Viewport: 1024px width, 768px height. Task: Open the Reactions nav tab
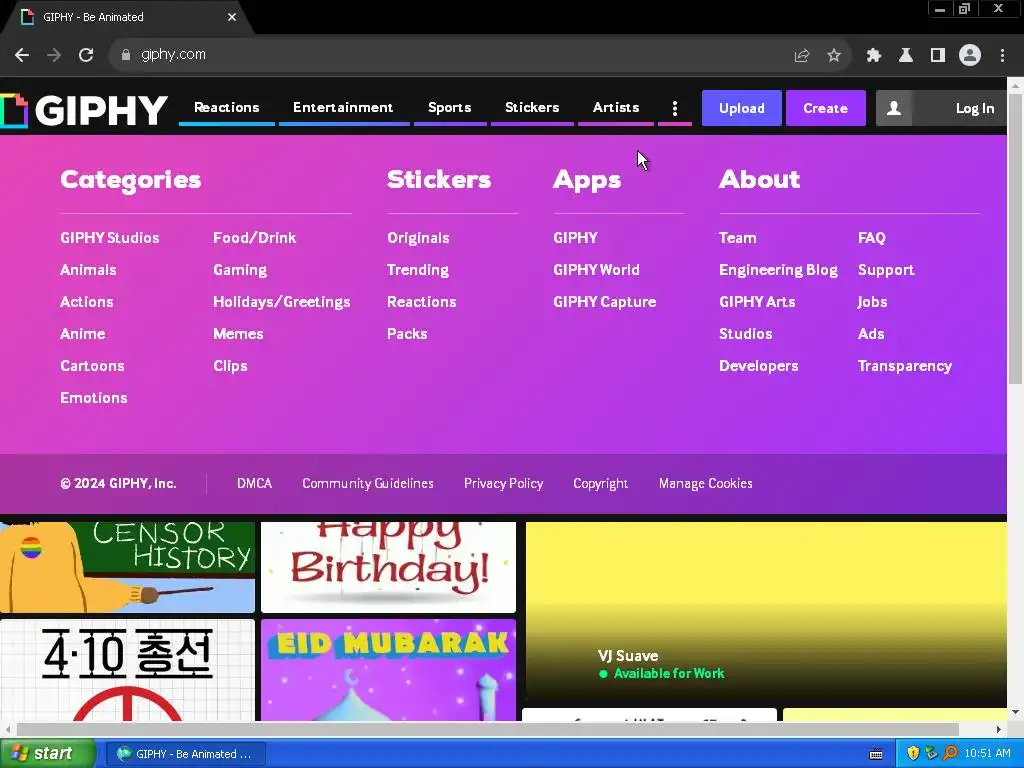click(x=227, y=107)
